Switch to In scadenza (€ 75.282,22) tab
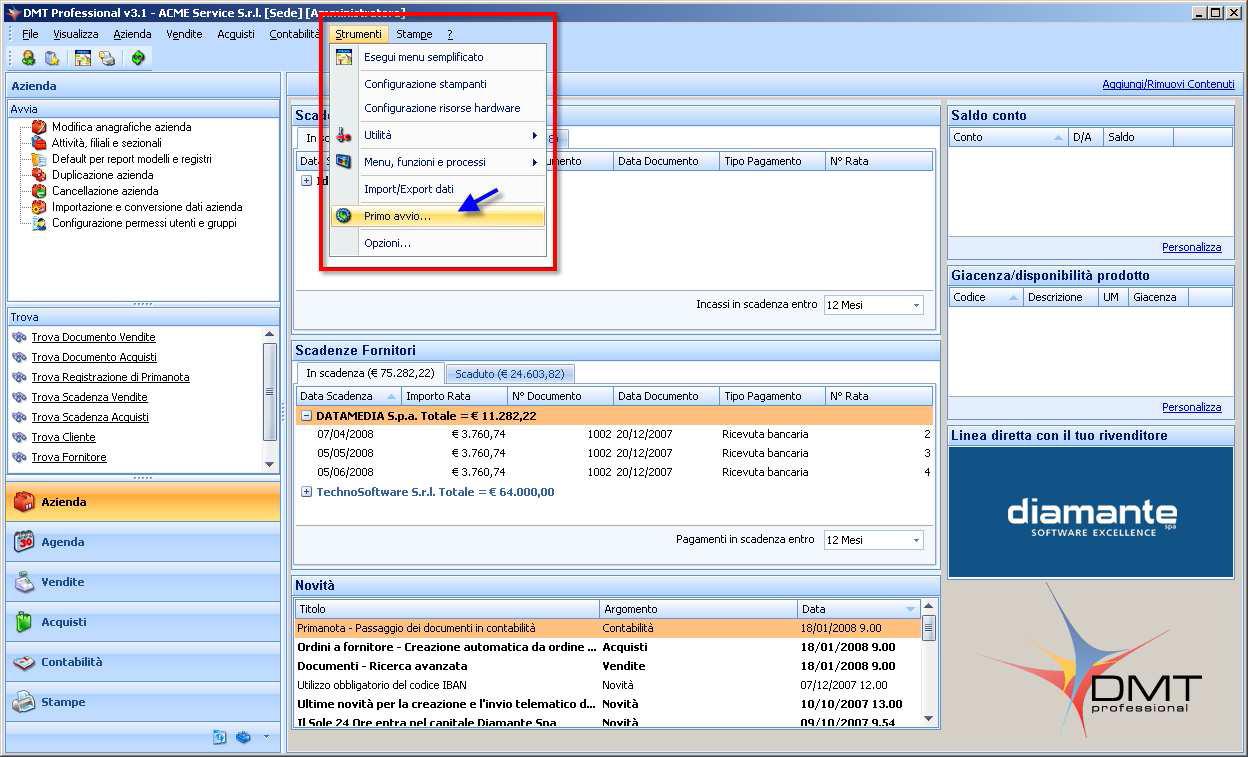The height and width of the screenshot is (757, 1248). [x=370, y=373]
